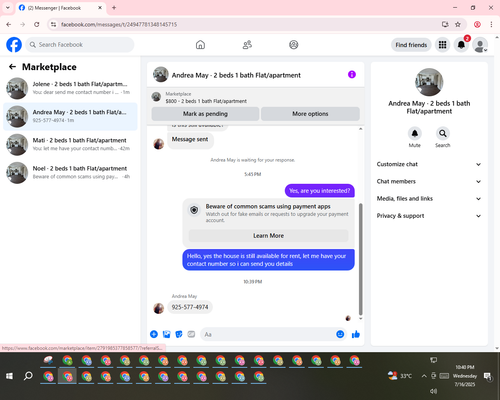Reload the page in the browser
Viewport: 500px width, 400px height.
[x=37, y=24]
